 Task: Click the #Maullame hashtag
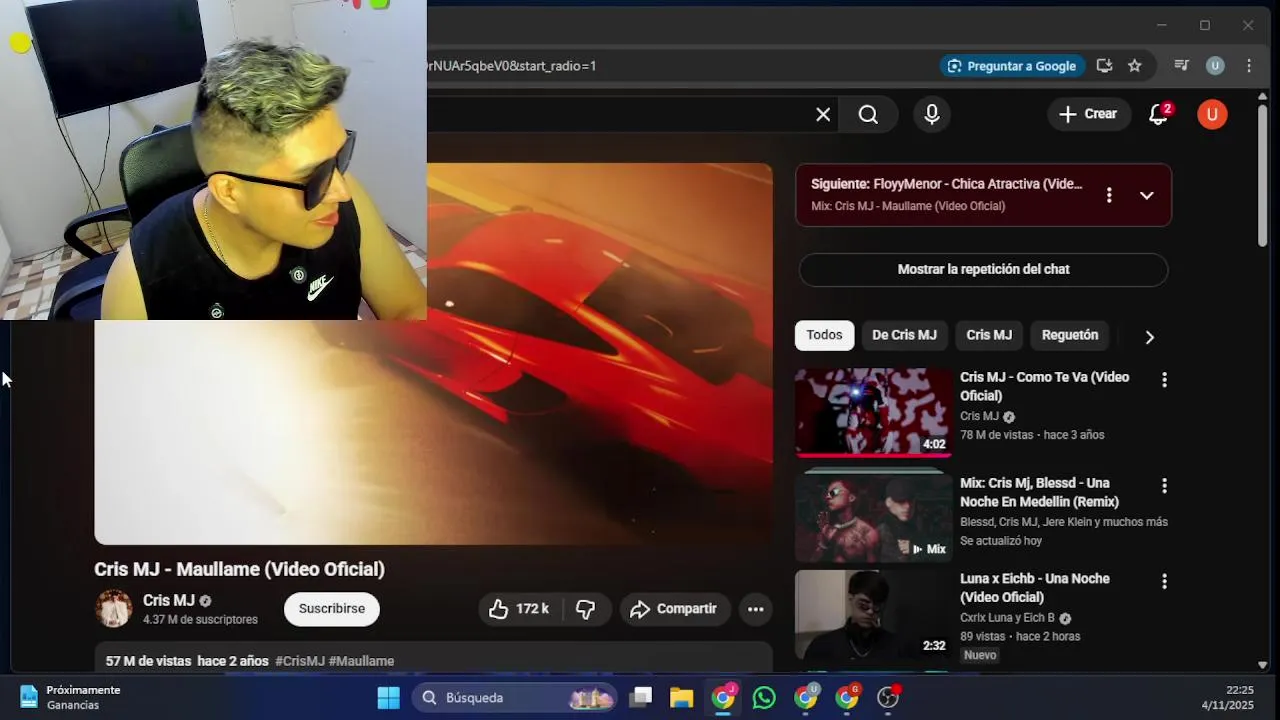point(361,661)
